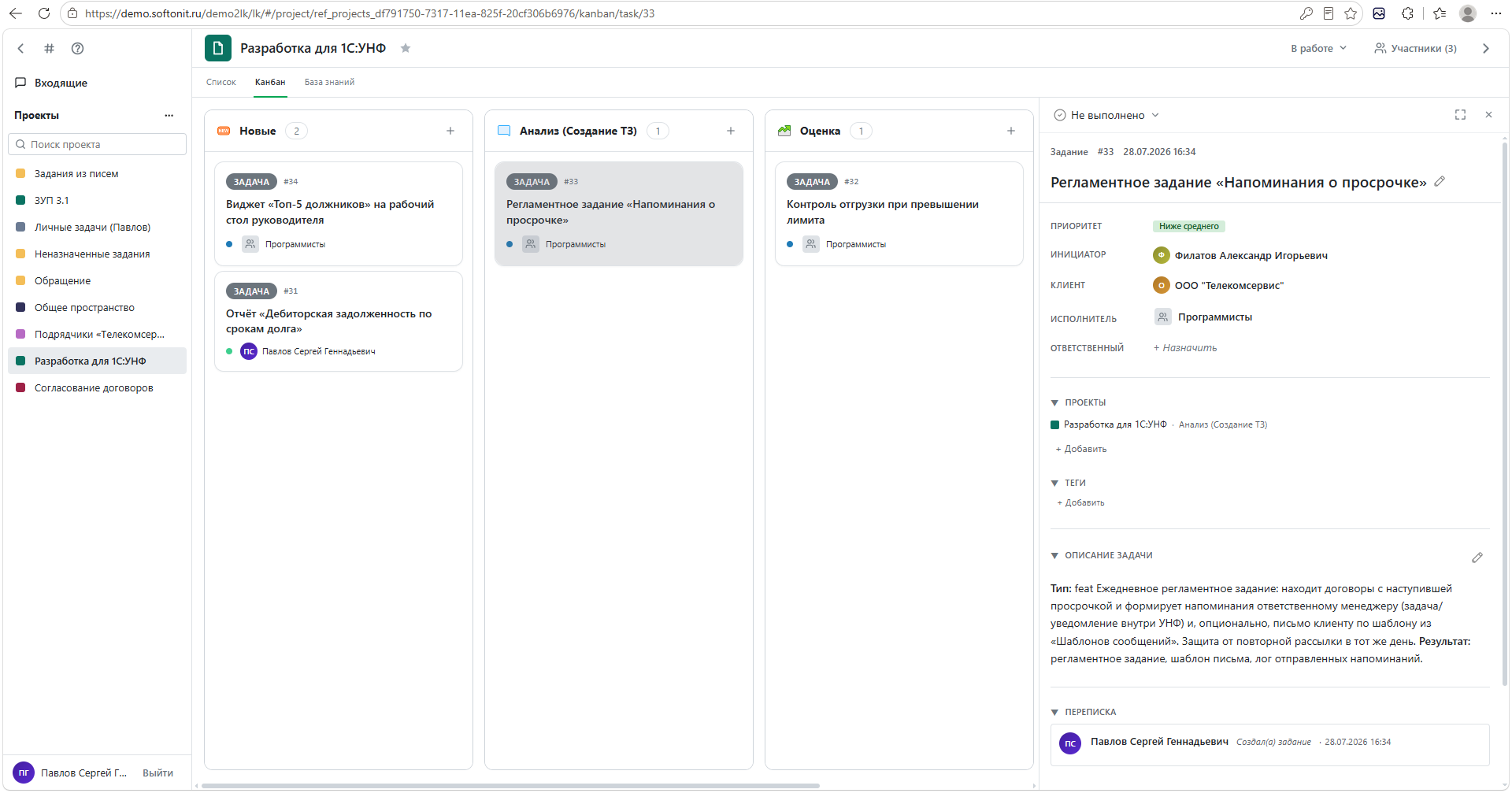Reload the page with the refresh icon
The height and width of the screenshot is (793, 1512).
tap(44, 13)
